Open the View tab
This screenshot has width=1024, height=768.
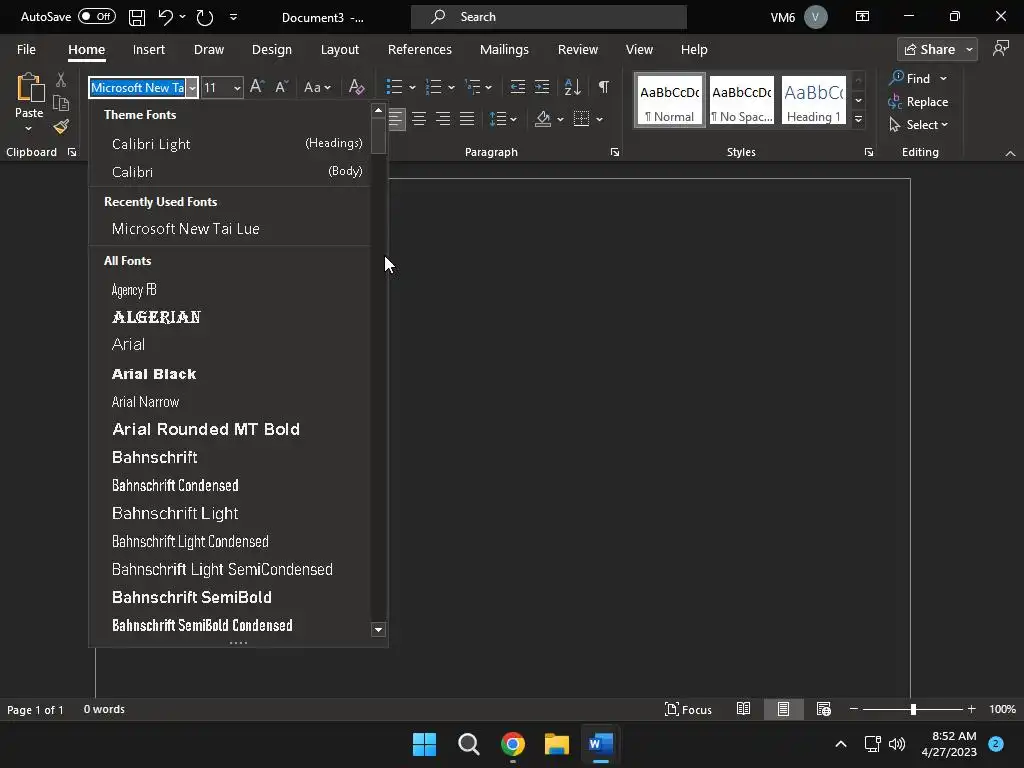click(639, 50)
